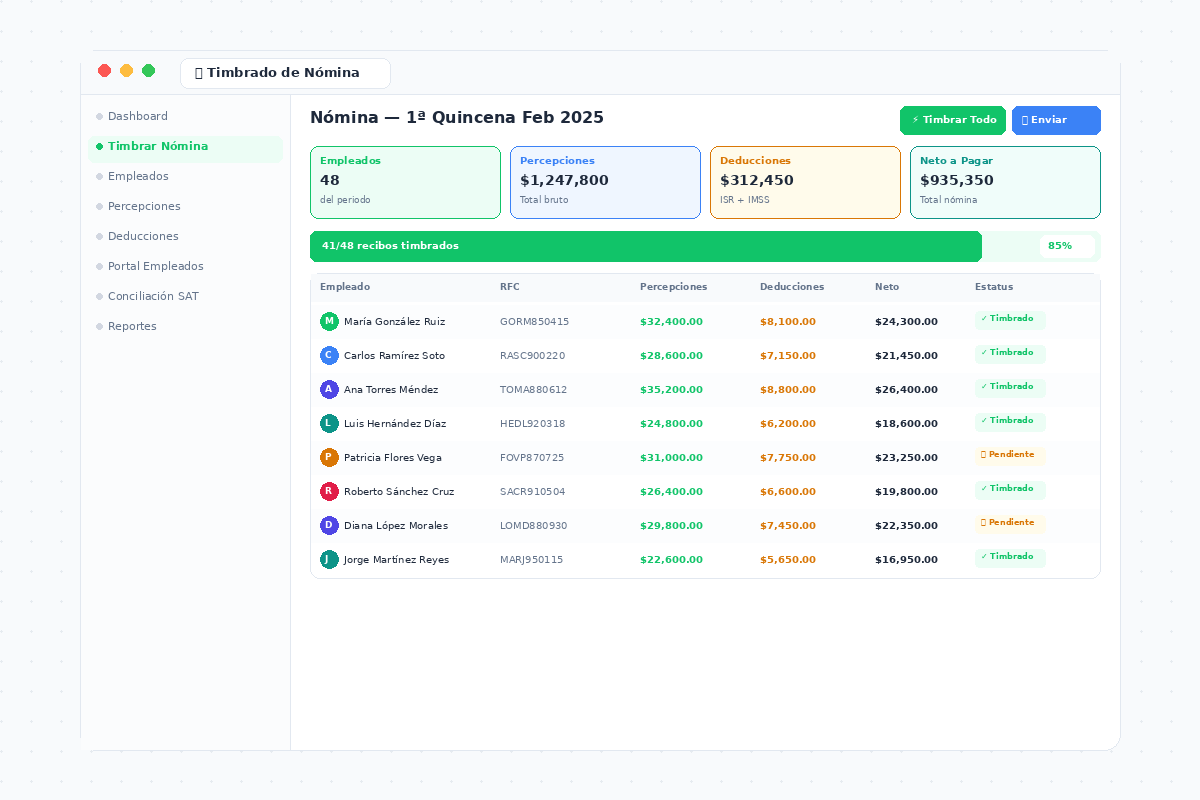Viewport: 1200px width, 800px height.
Task: Click María González Ruiz's green M avatar
Action: [x=329, y=321]
